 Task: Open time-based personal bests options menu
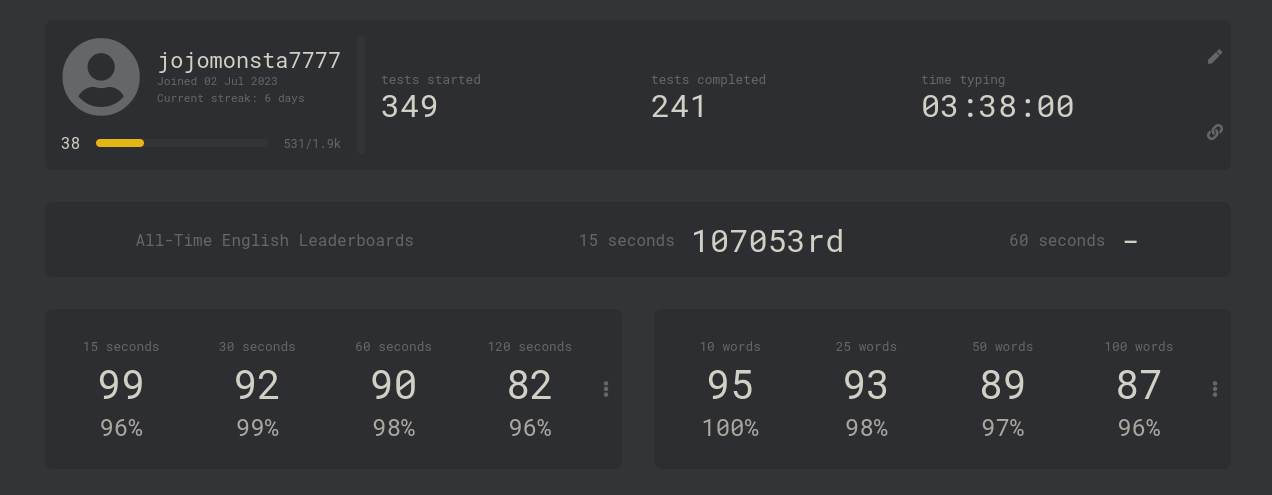coord(606,389)
